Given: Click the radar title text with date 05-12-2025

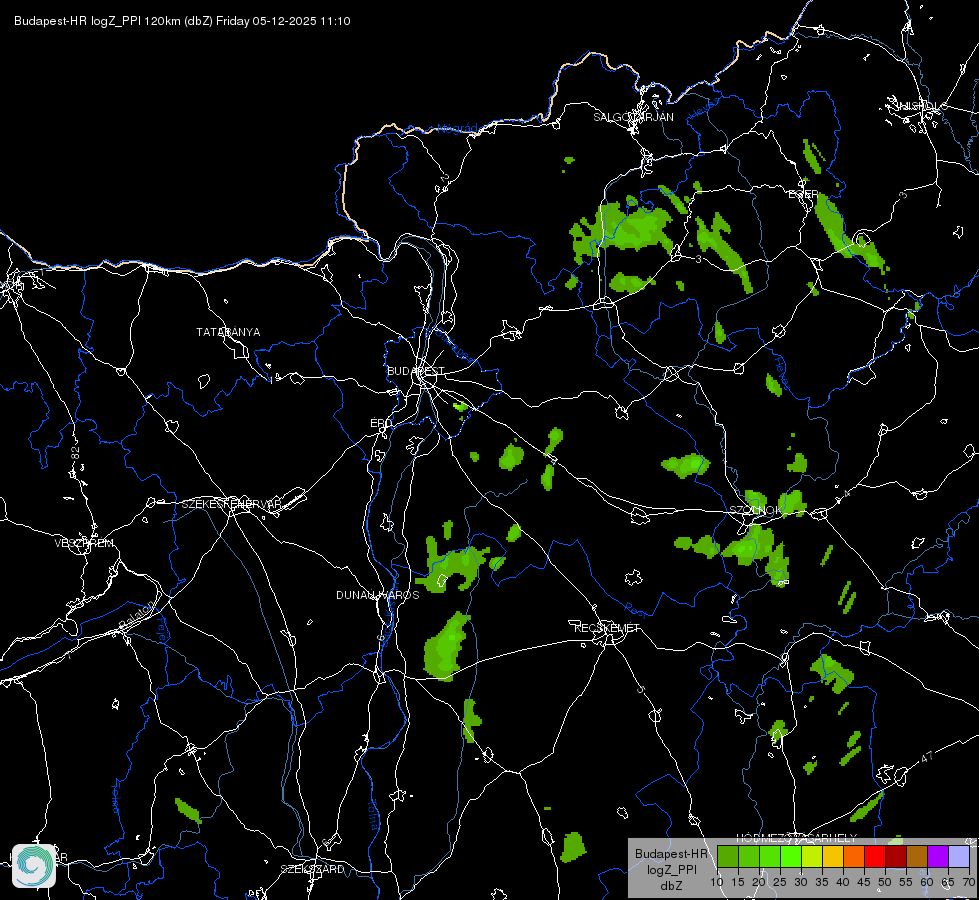Looking at the screenshot, I should click(x=182, y=21).
